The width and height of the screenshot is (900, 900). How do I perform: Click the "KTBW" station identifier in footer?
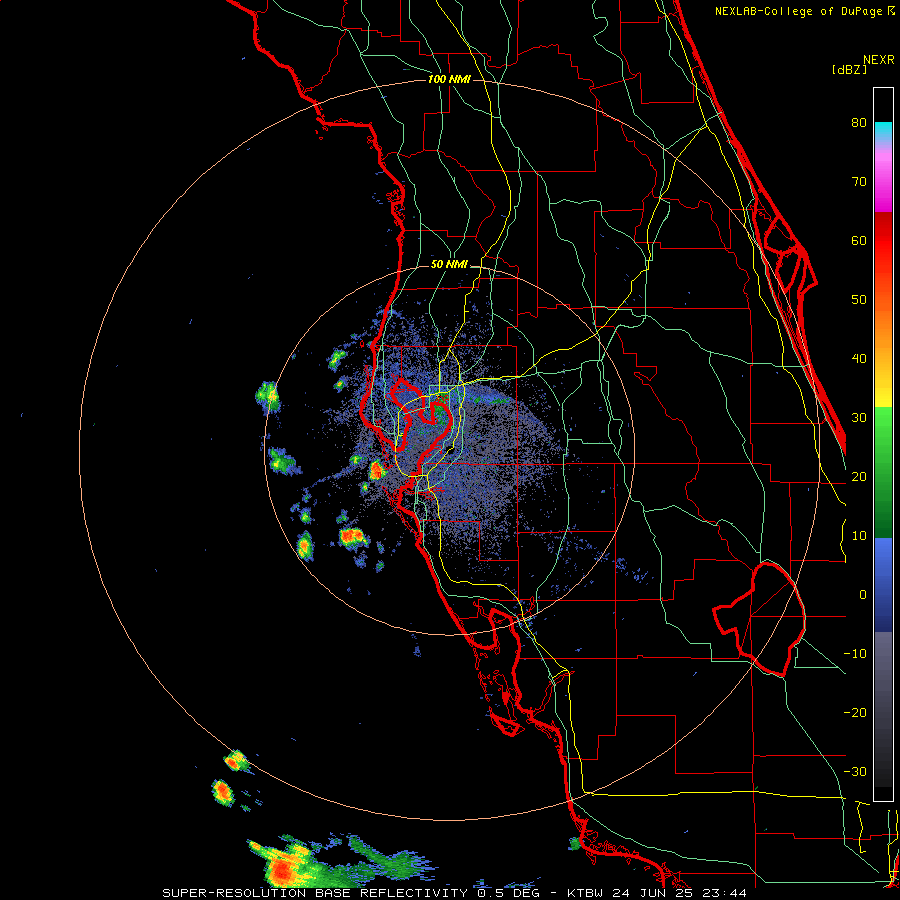[587, 893]
